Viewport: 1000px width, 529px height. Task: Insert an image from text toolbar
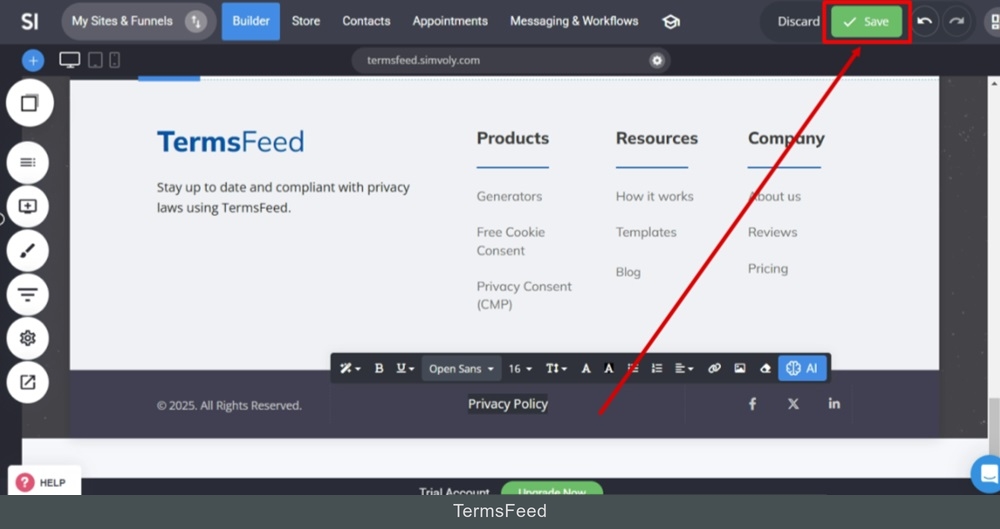click(x=740, y=368)
